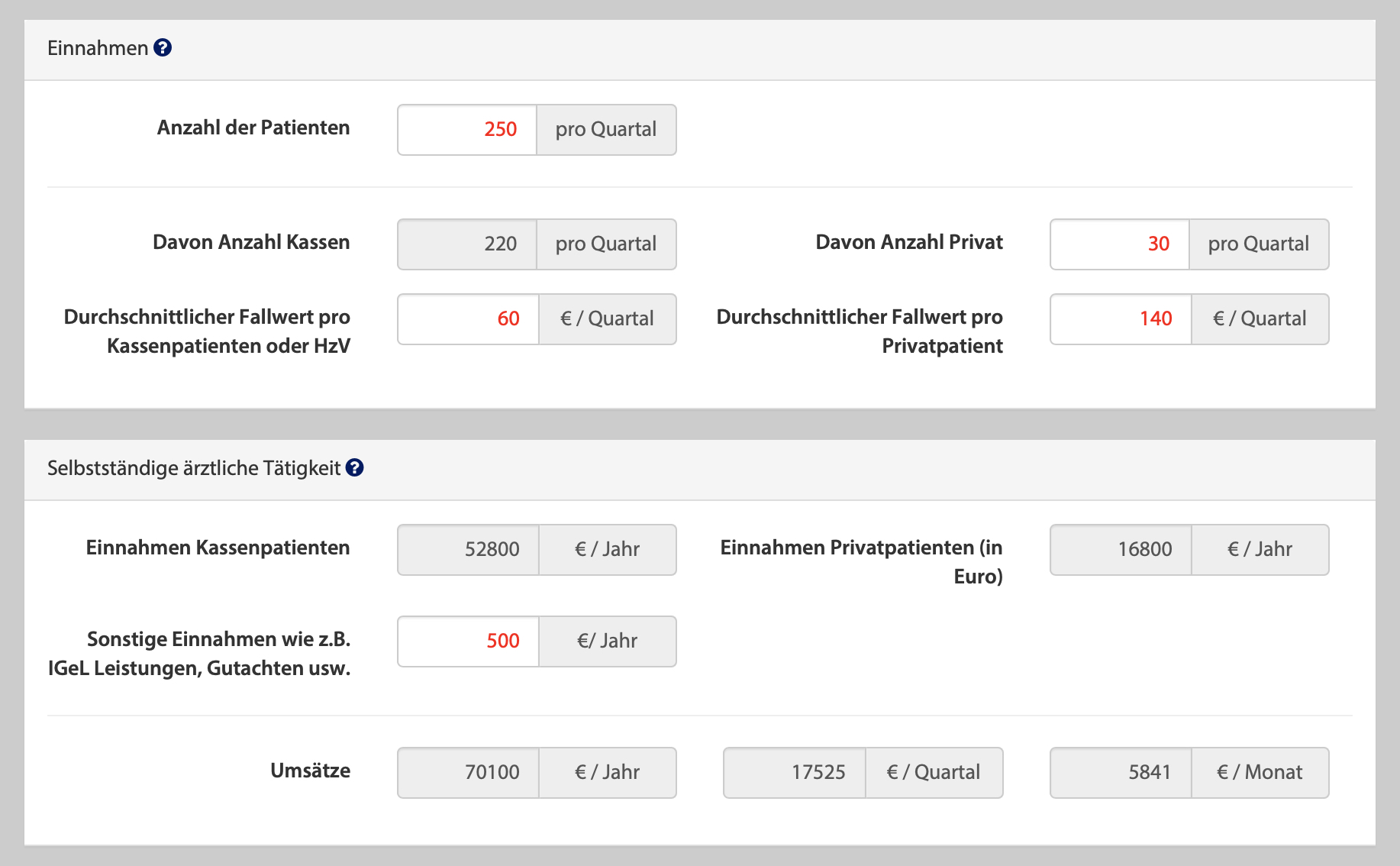Select the Fallwert pro Kassenpatienten field
The height and width of the screenshot is (866, 1400).
click(467, 318)
